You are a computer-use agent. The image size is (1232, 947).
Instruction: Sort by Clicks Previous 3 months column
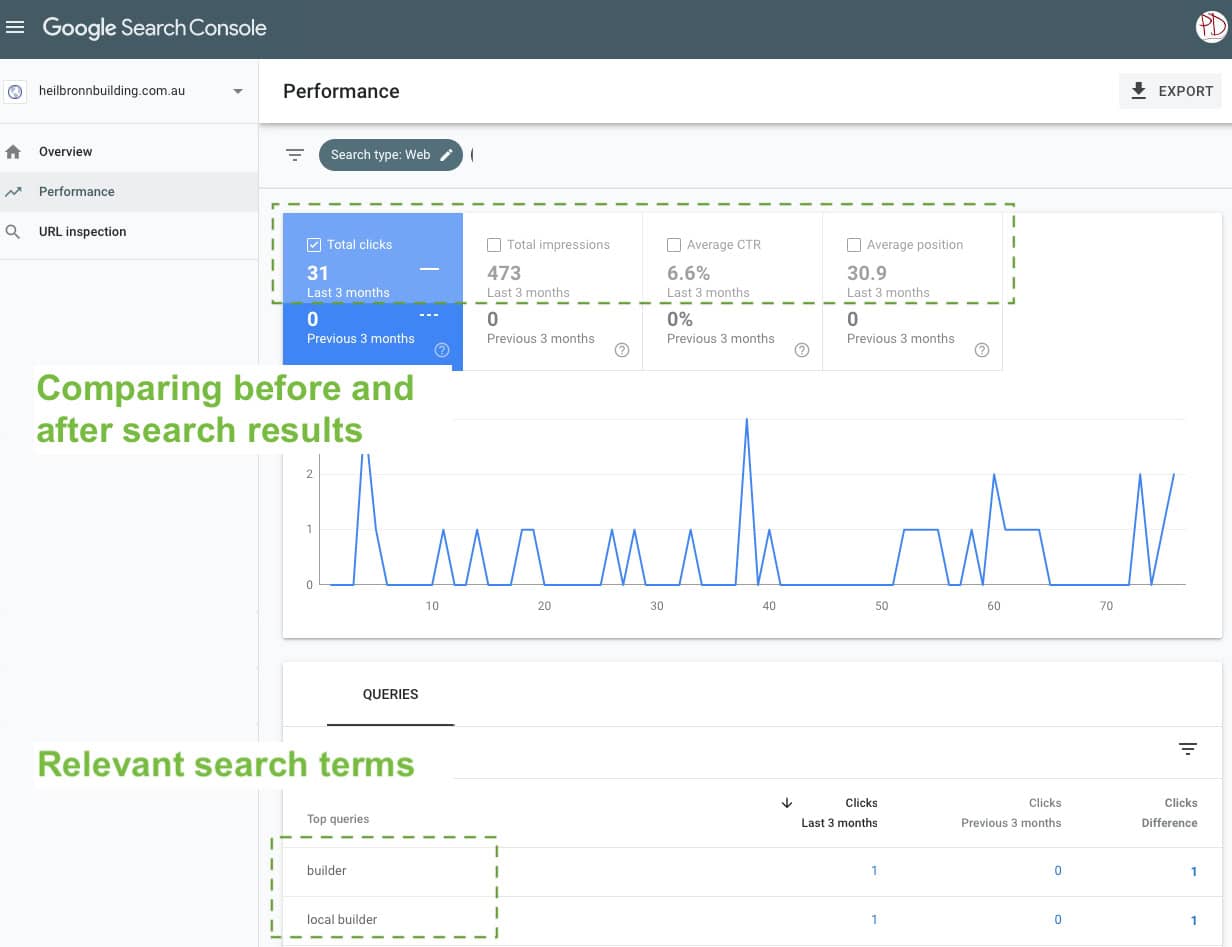pyautogui.click(x=1011, y=813)
